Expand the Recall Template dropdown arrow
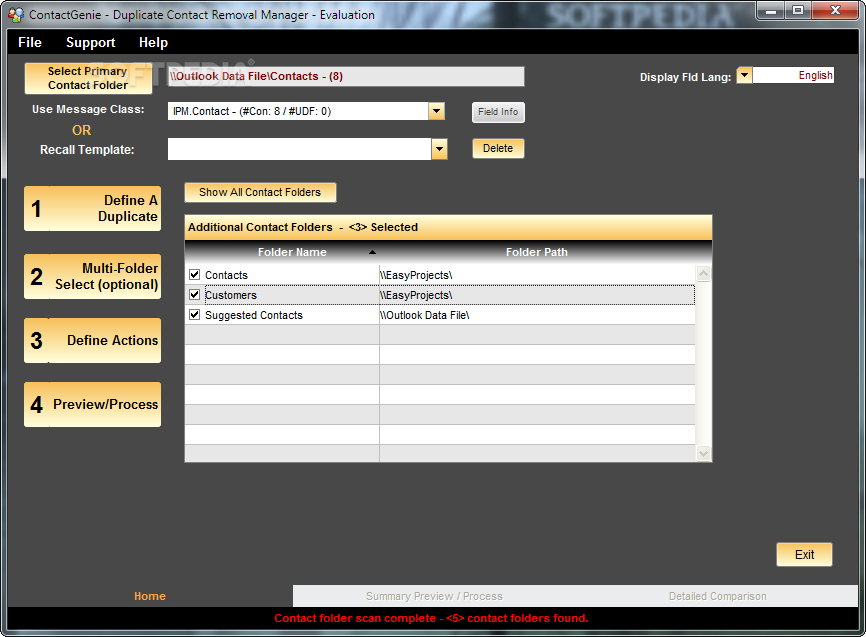The height and width of the screenshot is (637, 866). tap(439, 149)
